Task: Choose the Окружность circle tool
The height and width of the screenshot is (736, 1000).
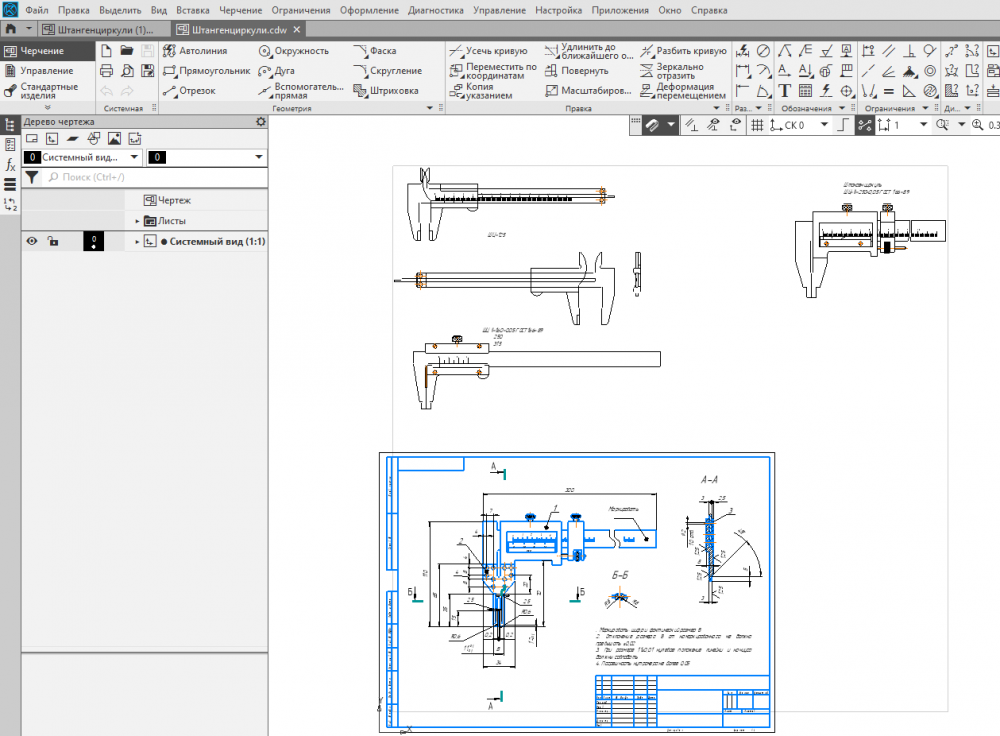Action: 294,51
